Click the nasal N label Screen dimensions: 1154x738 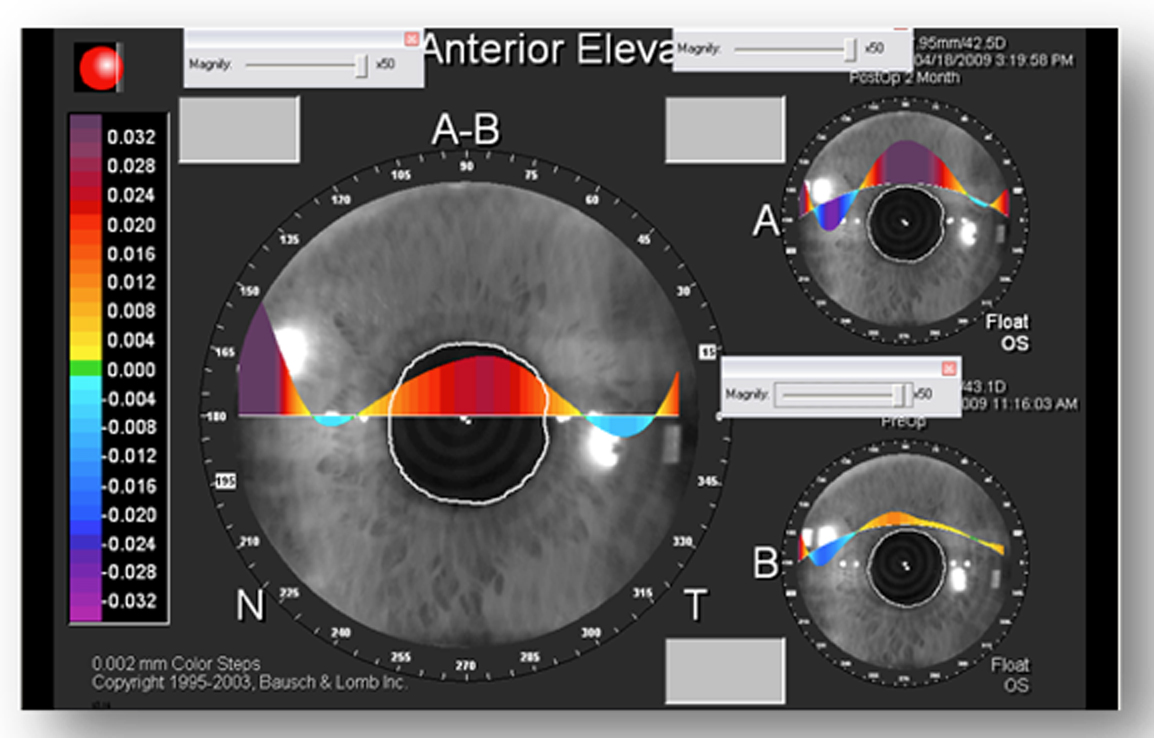coord(250,605)
